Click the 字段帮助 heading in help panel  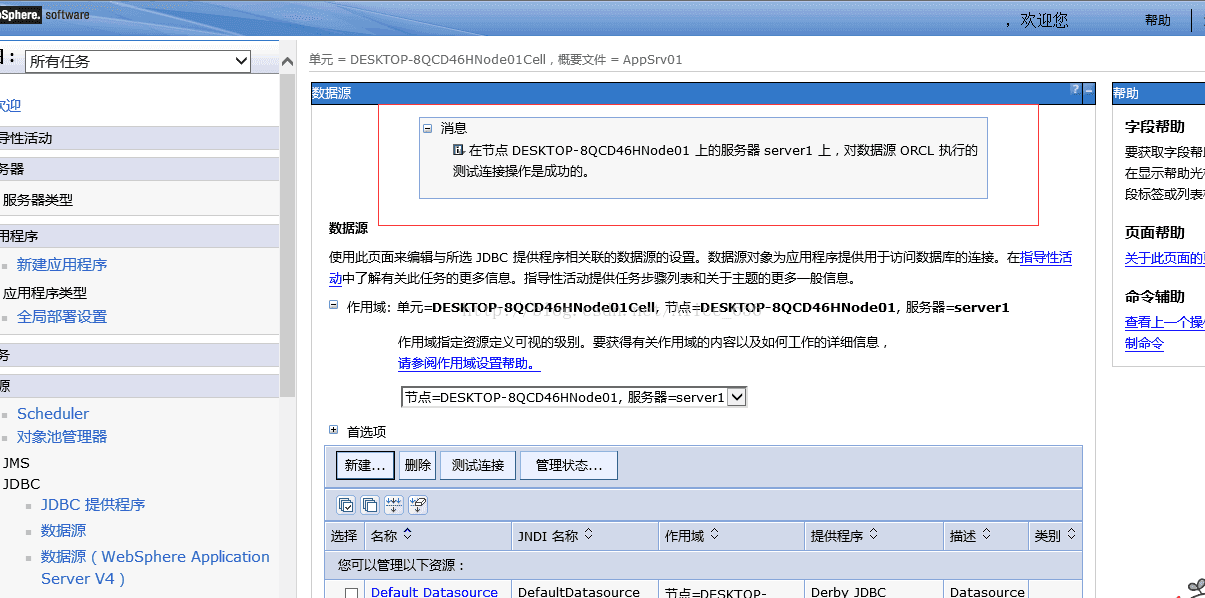point(1155,127)
